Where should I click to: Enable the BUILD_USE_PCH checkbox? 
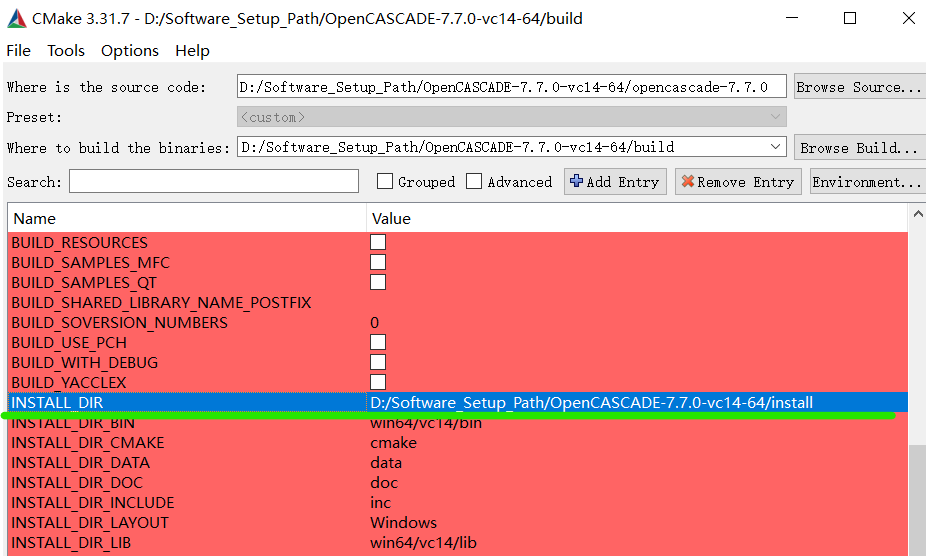click(x=378, y=343)
